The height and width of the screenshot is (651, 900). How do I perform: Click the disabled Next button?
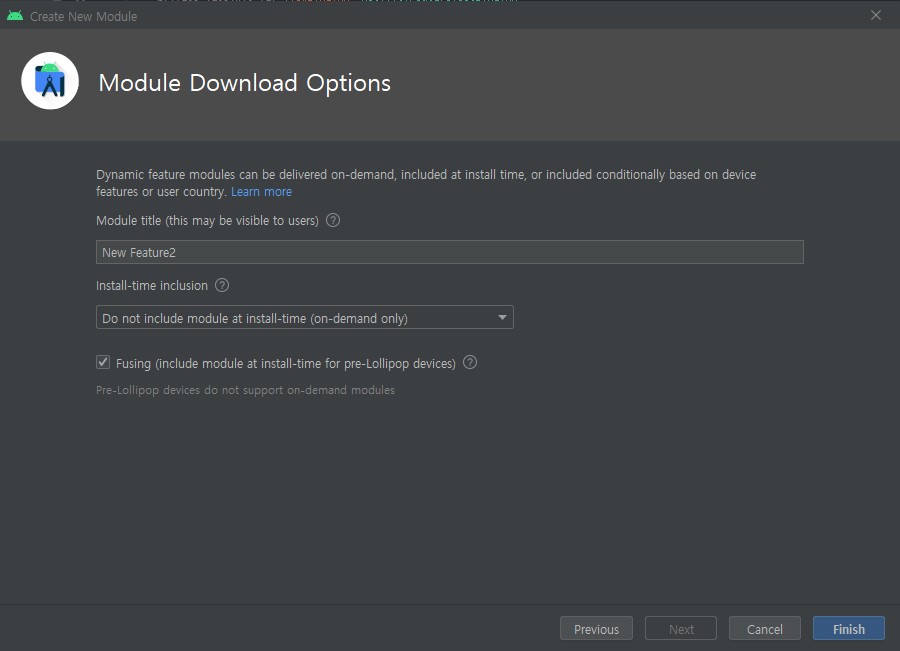[x=681, y=629]
